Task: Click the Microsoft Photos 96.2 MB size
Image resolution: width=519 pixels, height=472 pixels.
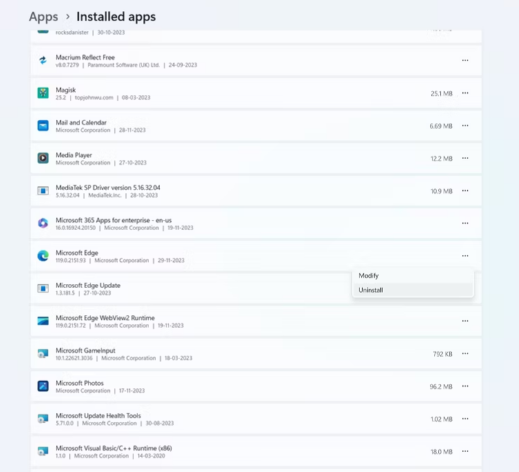Action: (441, 386)
